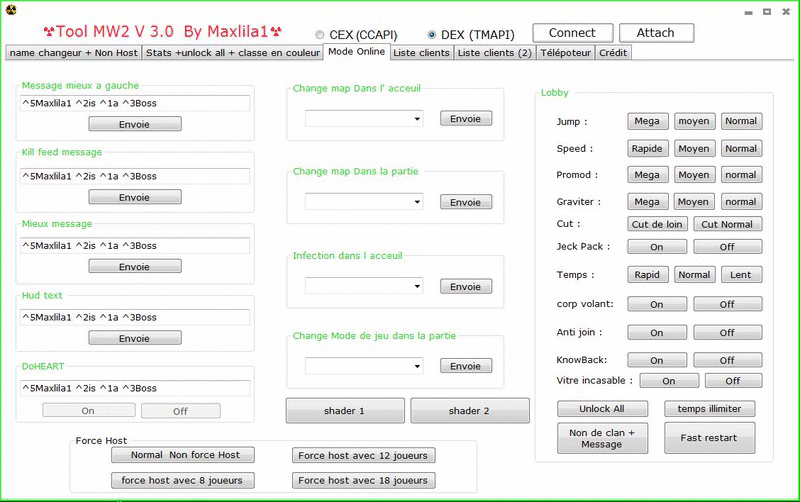
Task: Open the Liste clients tab
Action: 421,53
